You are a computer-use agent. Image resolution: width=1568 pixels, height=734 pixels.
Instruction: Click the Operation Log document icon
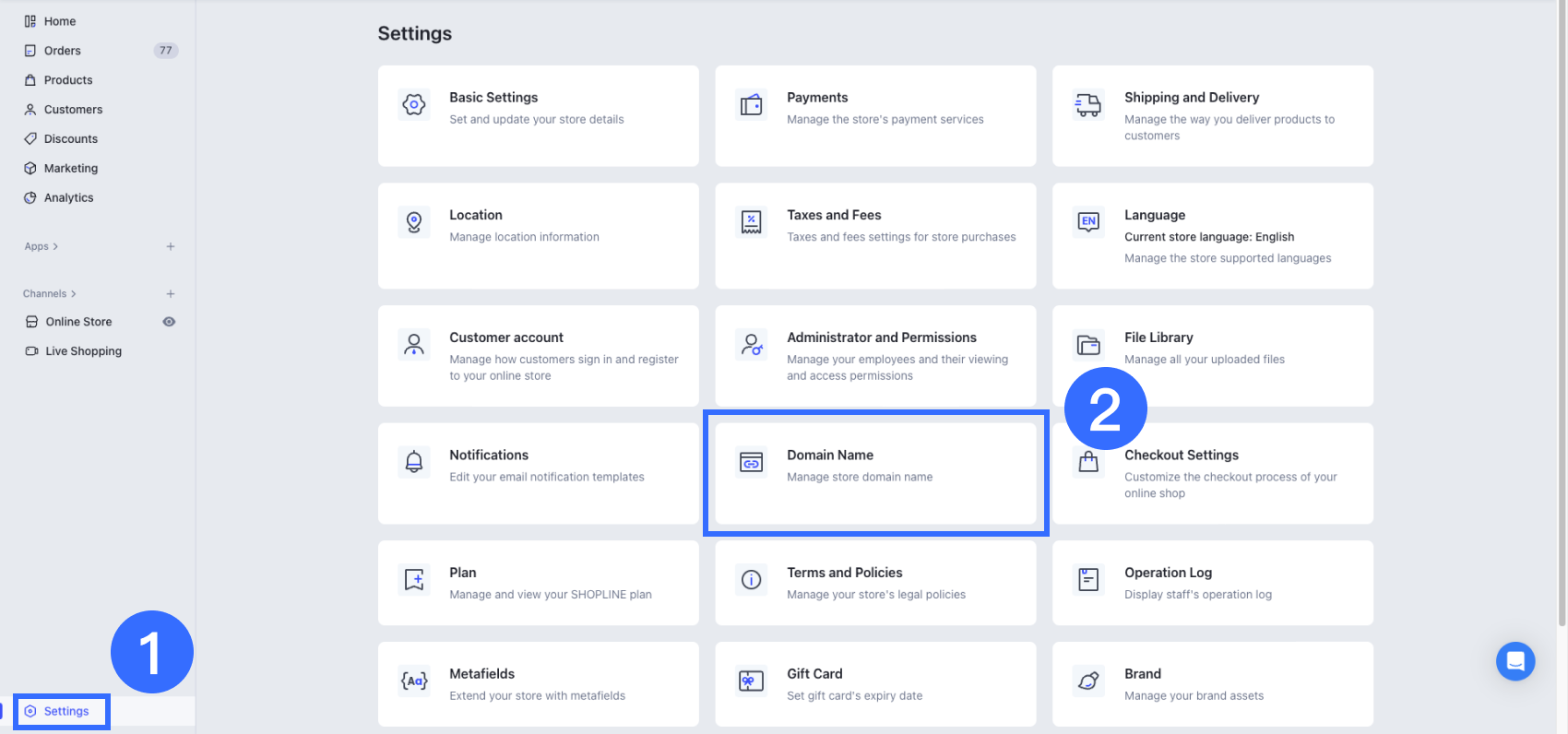pos(1088,580)
